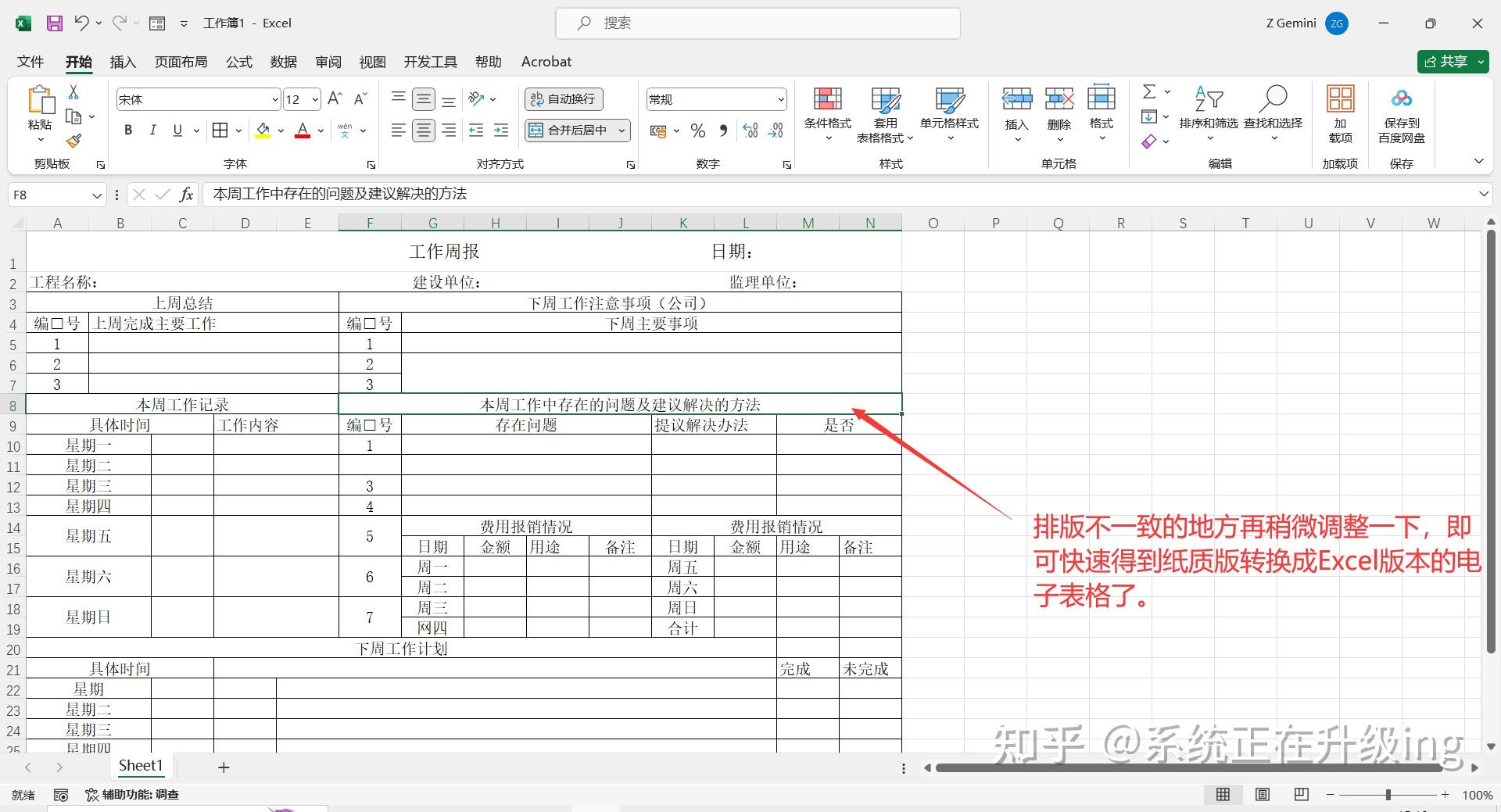Toggle Italic formatting
Viewport: 1501px width, 812px height.
pyautogui.click(x=153, y=131)
